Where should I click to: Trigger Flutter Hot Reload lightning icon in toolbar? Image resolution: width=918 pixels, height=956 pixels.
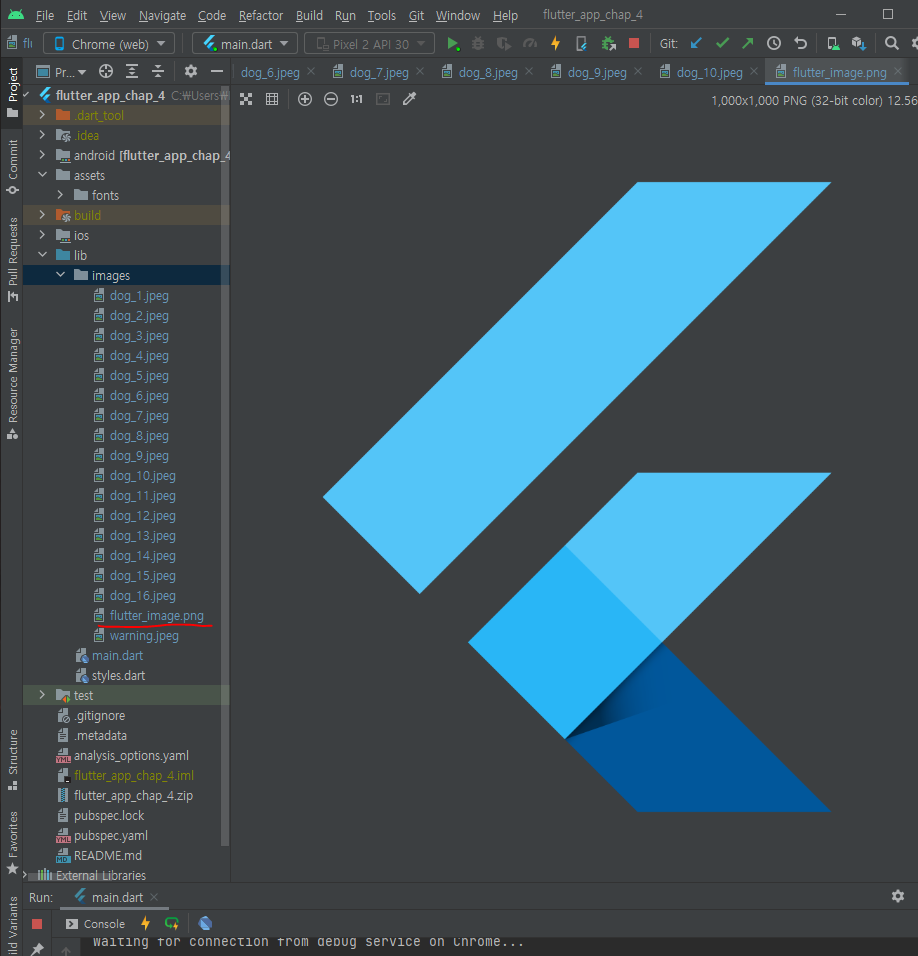(x=555, y=44)
